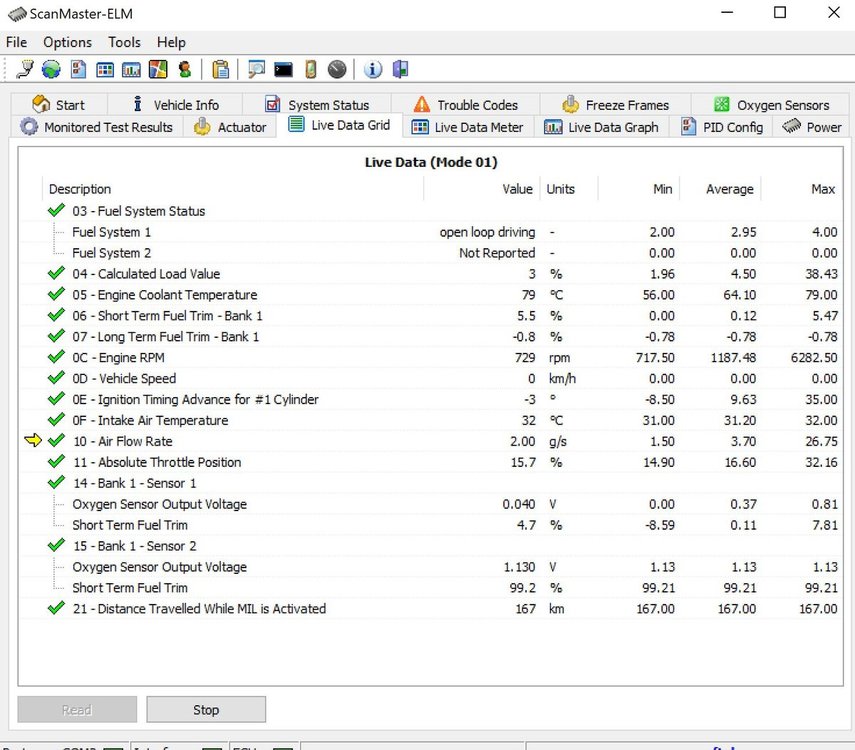
Task: Select the 14 - Bank 1 - Sensor 1 node
Action: point(134,483)
